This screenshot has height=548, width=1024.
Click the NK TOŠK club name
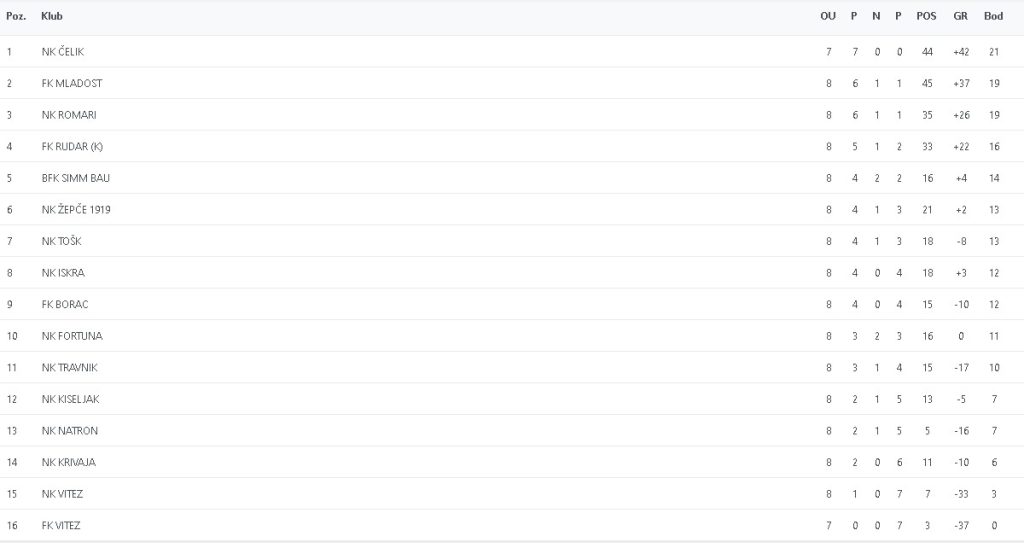tap(62, 242)
